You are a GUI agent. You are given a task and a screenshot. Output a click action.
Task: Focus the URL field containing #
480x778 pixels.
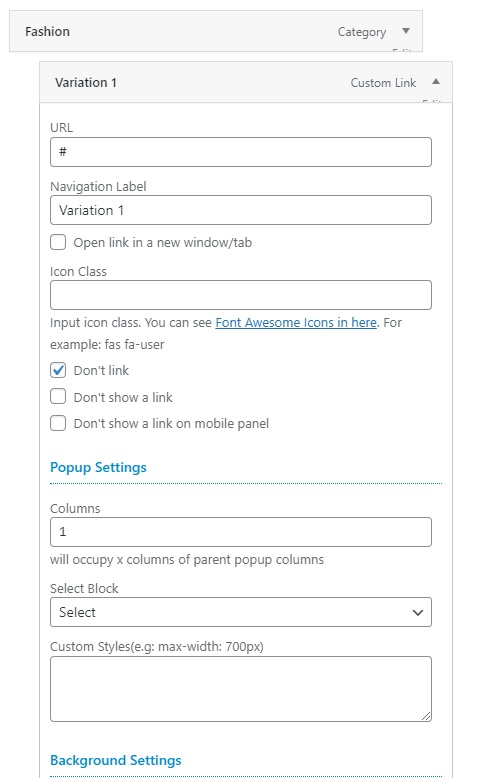[x=241, y=152]
